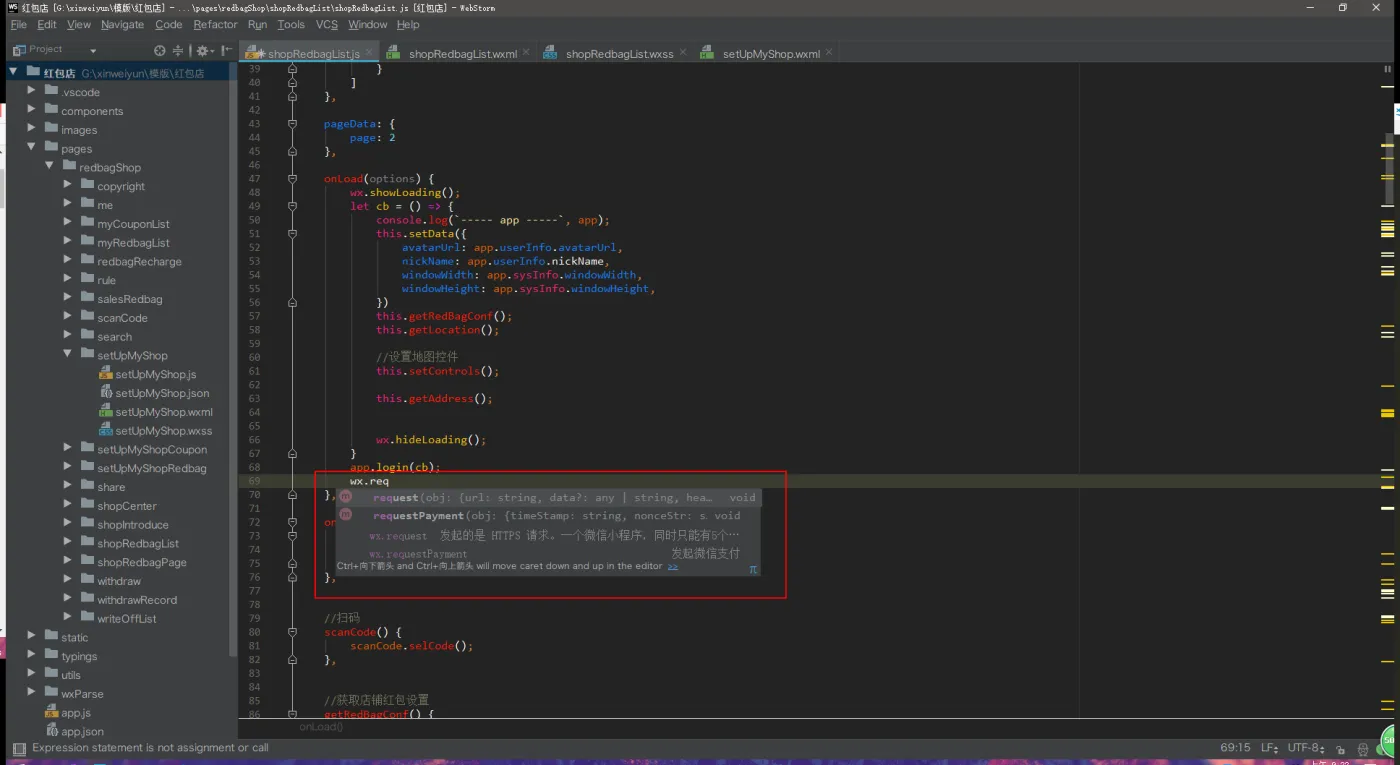Collapse the setUpMyShop folder arrow
Image resolution: width=1400 pixels, height=765 pixels.
point(68,355)
